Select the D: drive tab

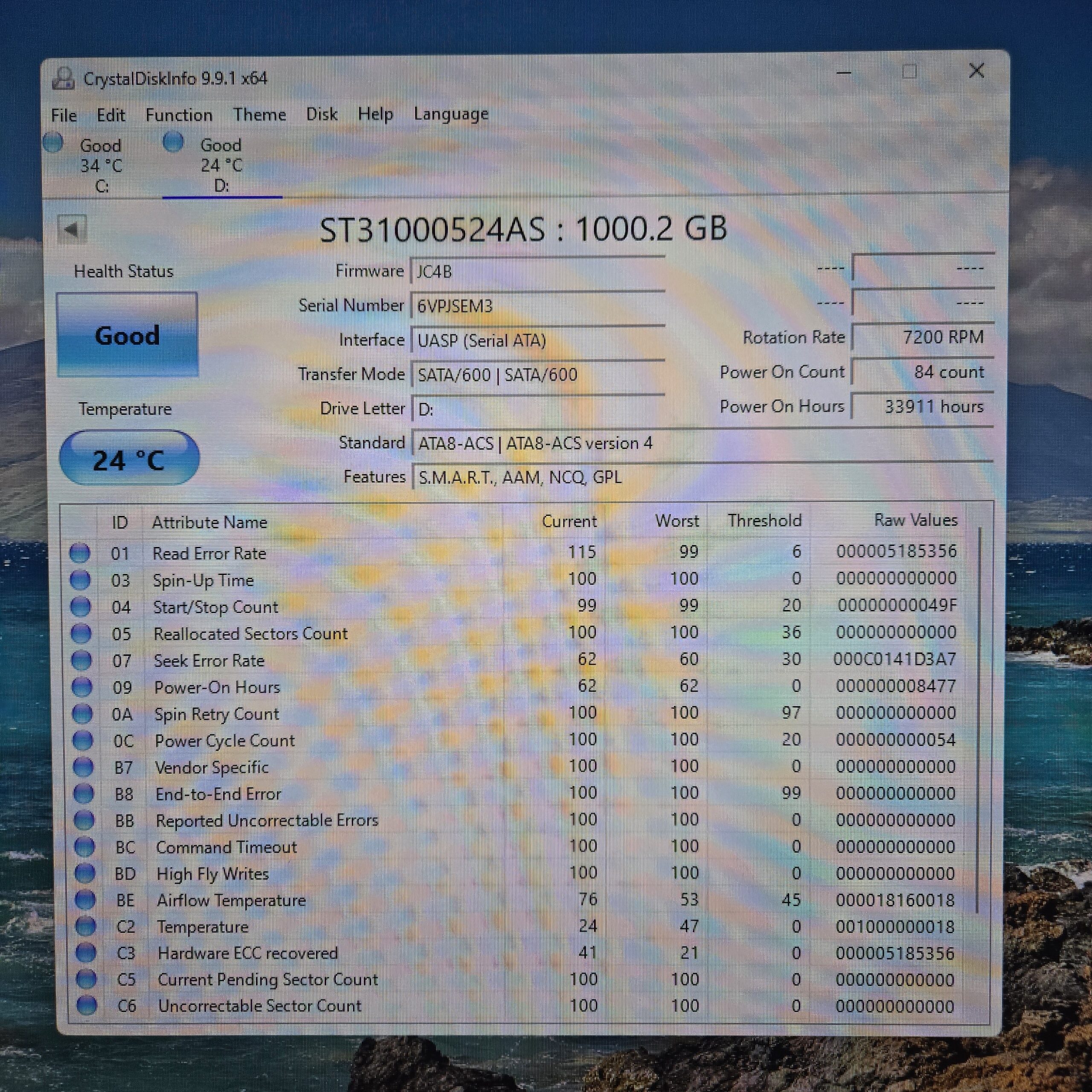(x=221, y=165)
